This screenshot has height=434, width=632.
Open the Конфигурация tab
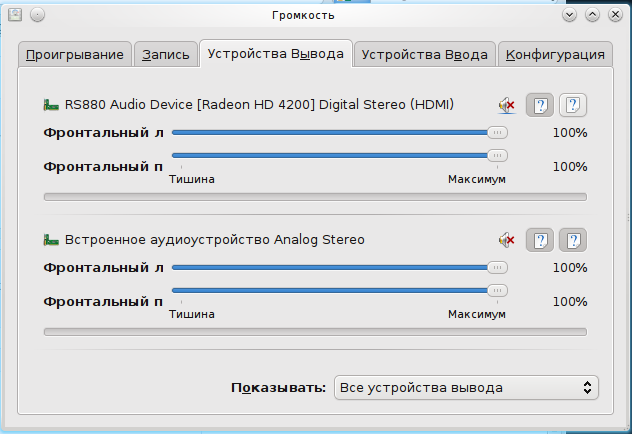pyautogui.click(x=555, y=54)
